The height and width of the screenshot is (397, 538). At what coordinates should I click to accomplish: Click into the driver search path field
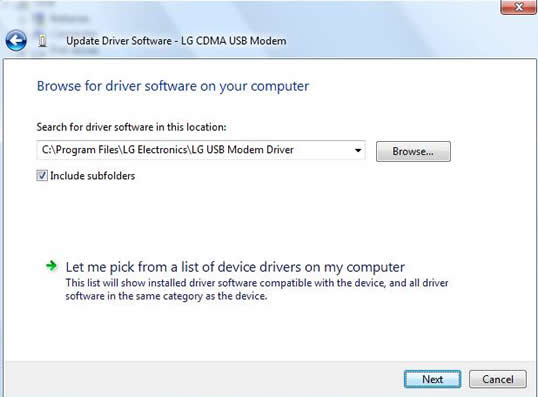201,150
